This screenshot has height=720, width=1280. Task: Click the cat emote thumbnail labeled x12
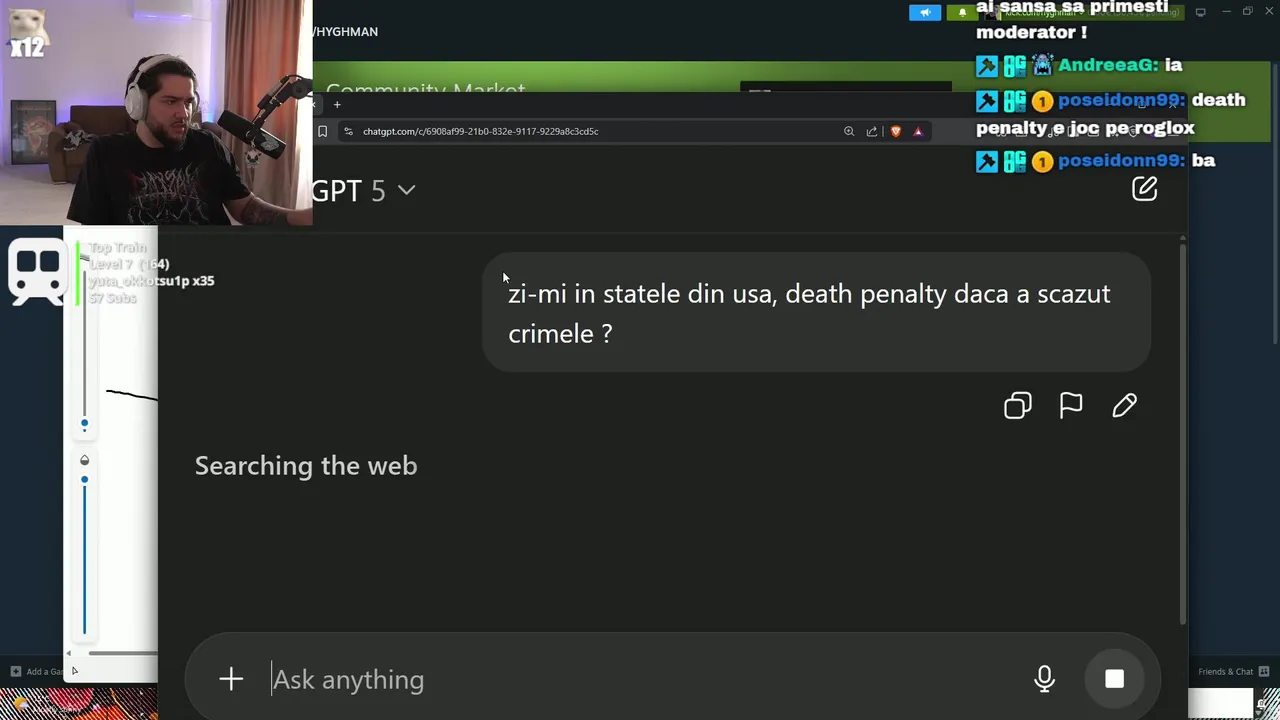pyautogui.click(x=27, y=31)
